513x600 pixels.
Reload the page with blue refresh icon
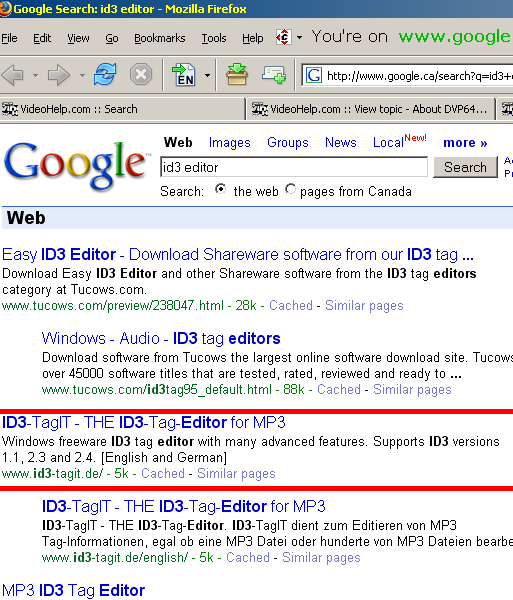click(x=105, y=74)
